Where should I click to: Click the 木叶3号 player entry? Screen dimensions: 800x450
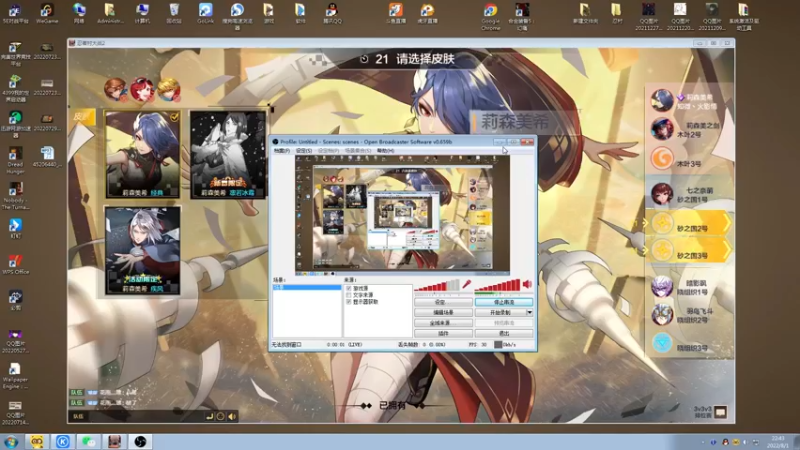click(689, 159)
